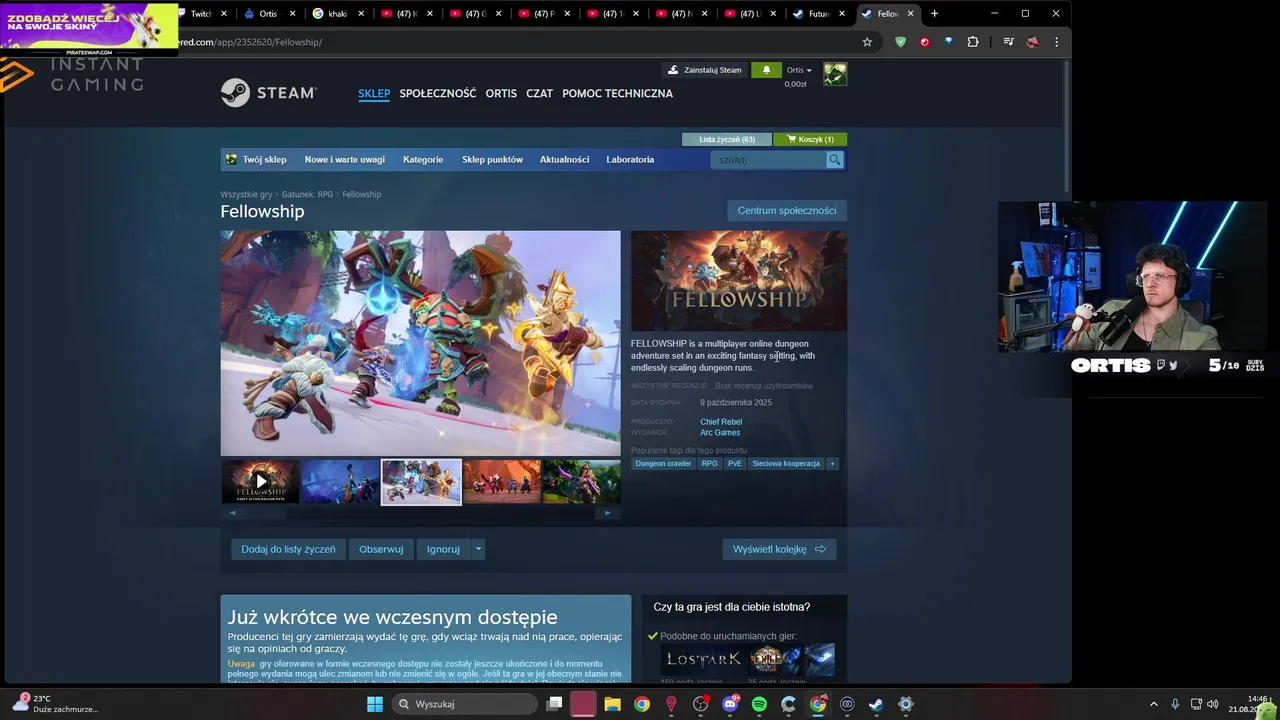Open Chrome three-dot menu
This screenshot has height=720, width=1280.
(1056, 42)
